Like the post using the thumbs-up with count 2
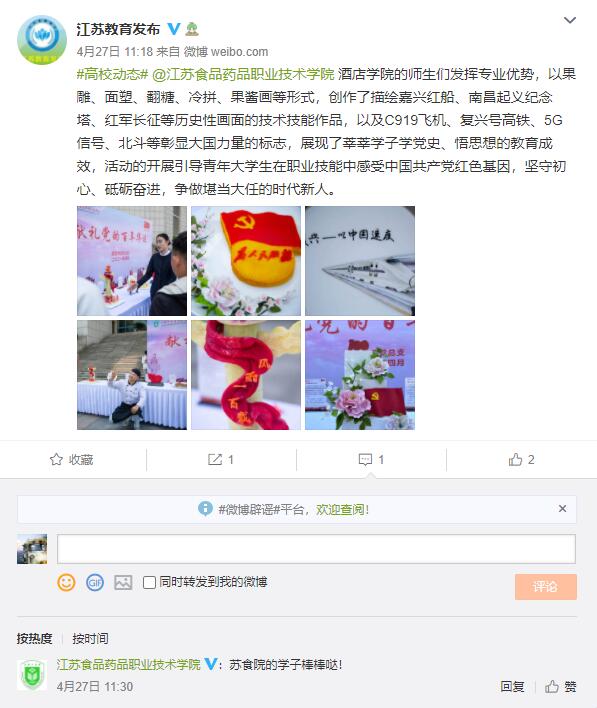 pyautogui.click(x=515, y=460)
